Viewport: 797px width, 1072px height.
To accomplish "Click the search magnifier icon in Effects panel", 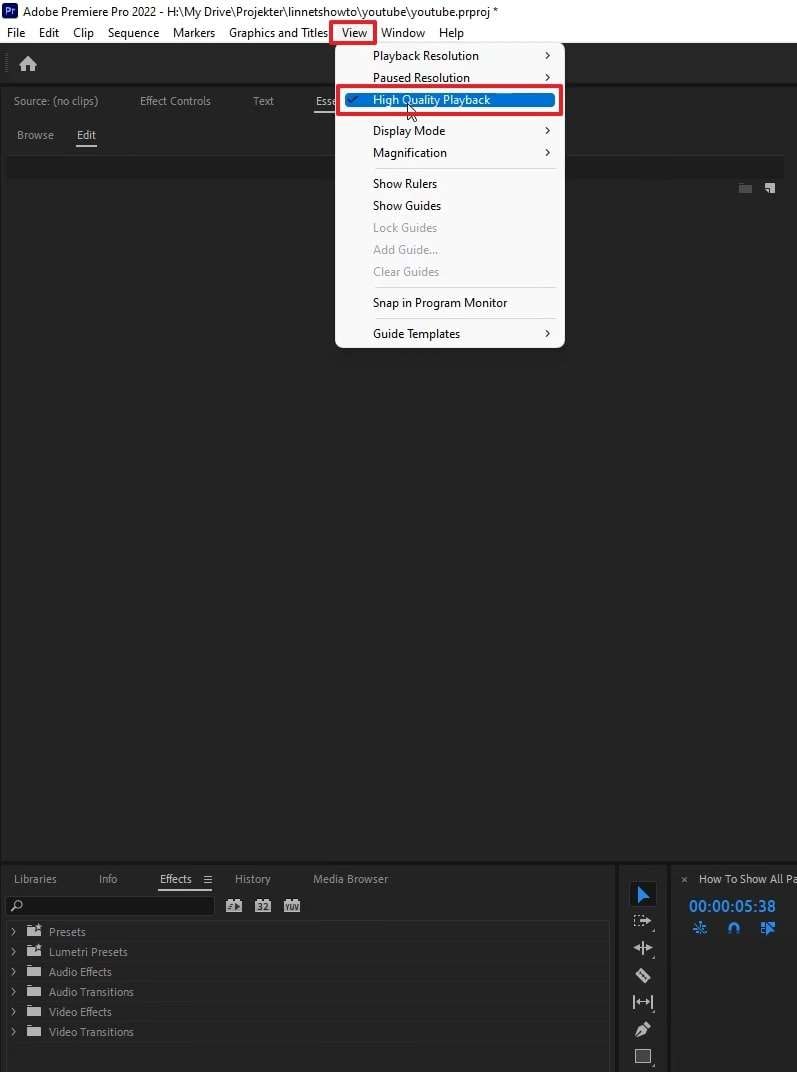I will point(17,905).
